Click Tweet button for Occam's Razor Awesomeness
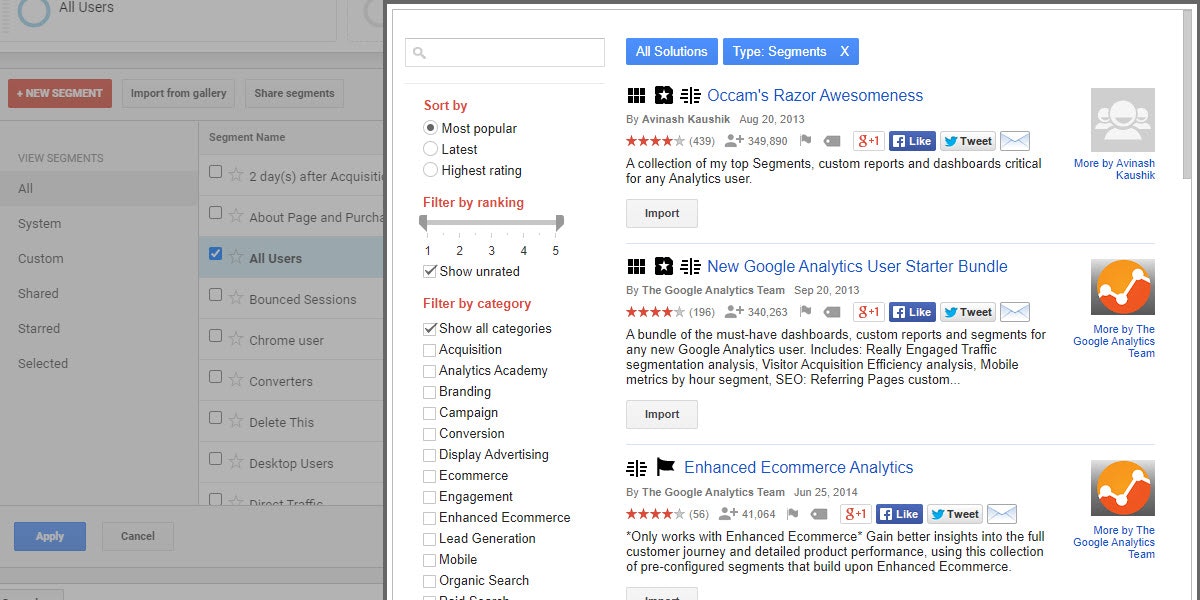The image size is (1200, 600). 967,141
